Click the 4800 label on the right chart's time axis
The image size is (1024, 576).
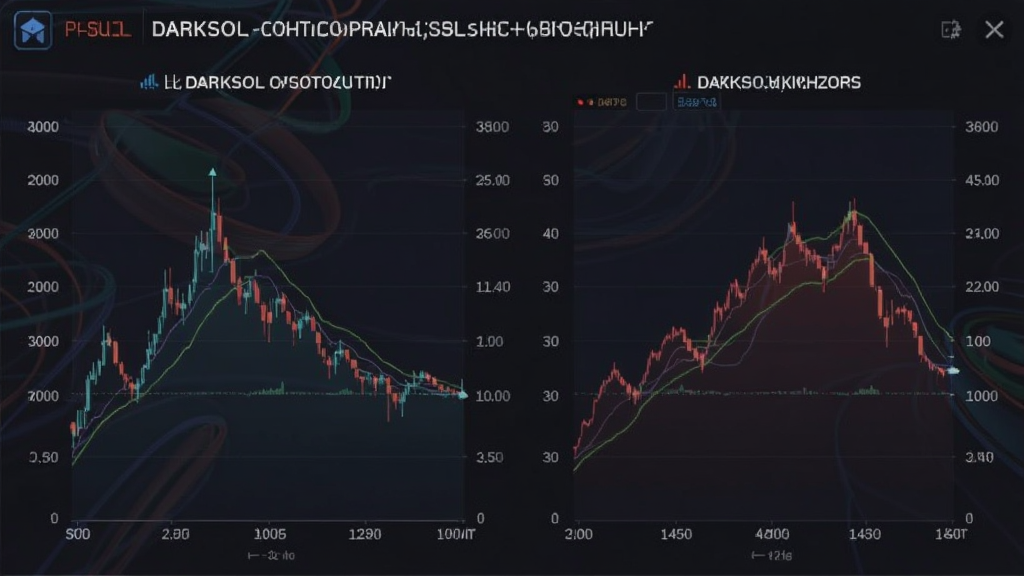[772, 534]
